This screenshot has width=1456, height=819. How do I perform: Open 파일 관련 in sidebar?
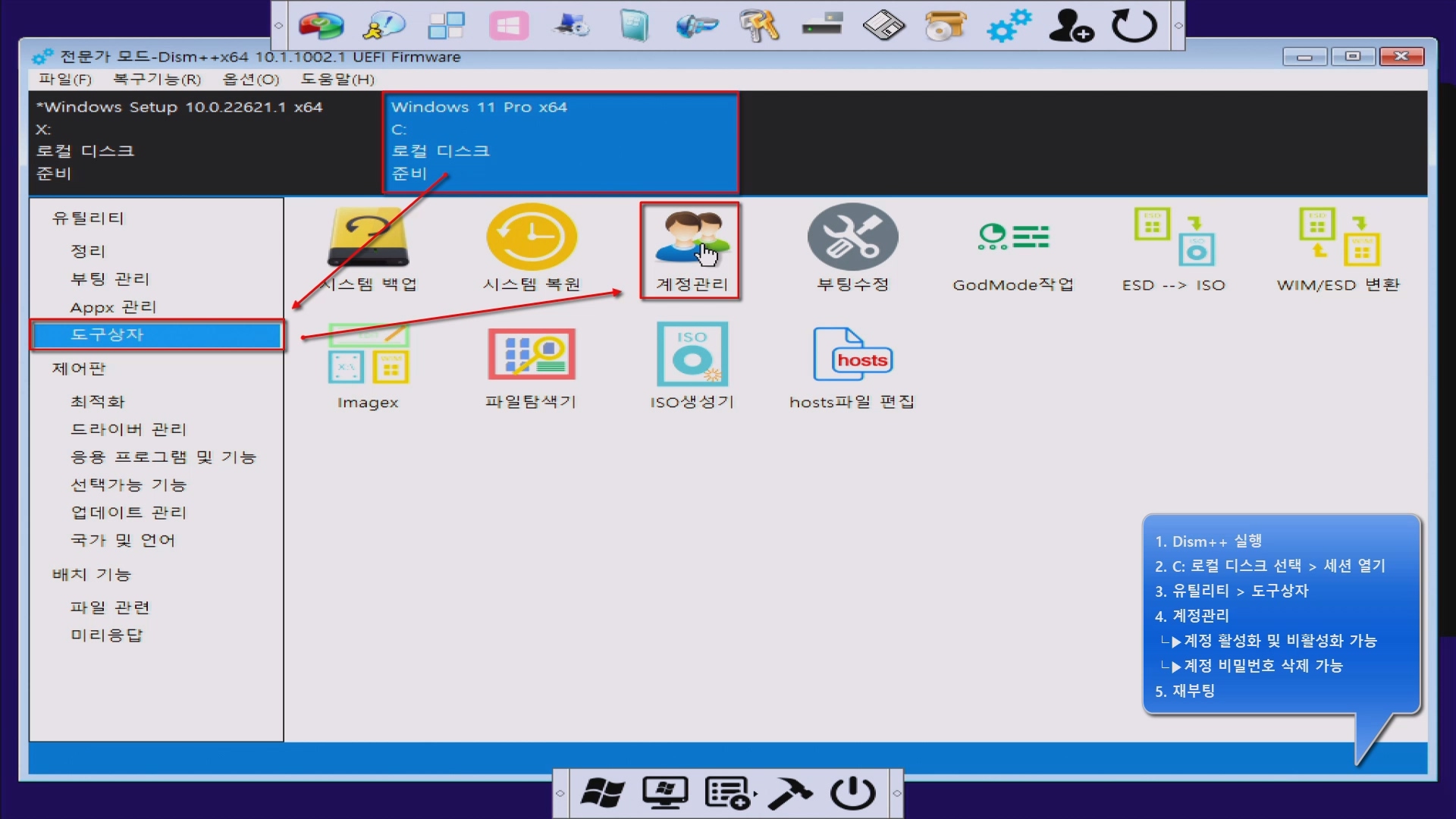[x=110, y=607]
